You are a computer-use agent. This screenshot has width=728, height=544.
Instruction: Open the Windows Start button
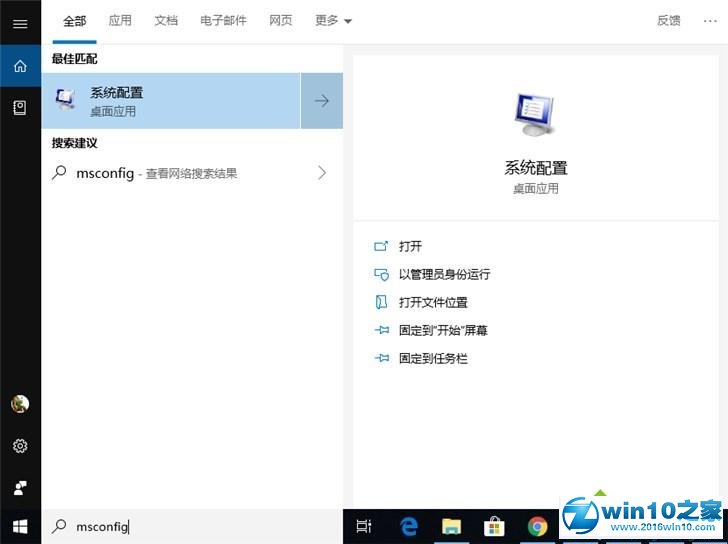tap(20, 526)
